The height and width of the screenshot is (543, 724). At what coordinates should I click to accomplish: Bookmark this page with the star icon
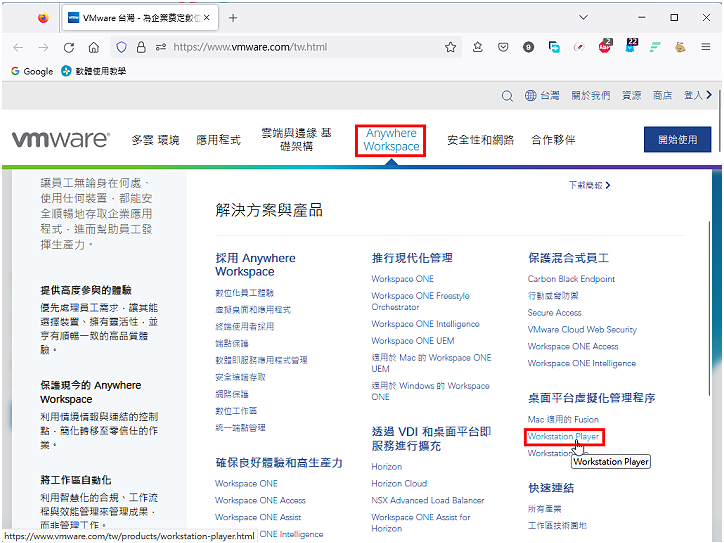click(450, 47)
